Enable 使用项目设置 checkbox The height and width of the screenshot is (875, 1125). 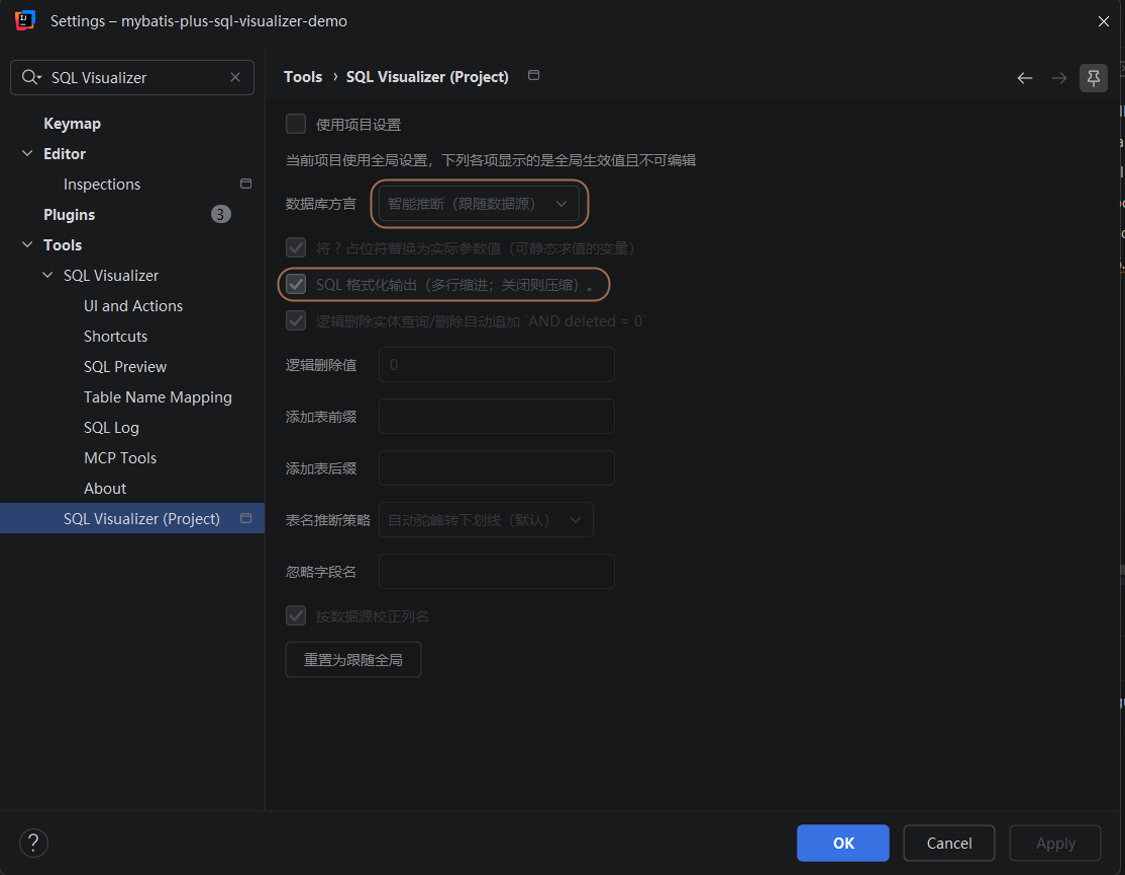(x=296, y=124)
